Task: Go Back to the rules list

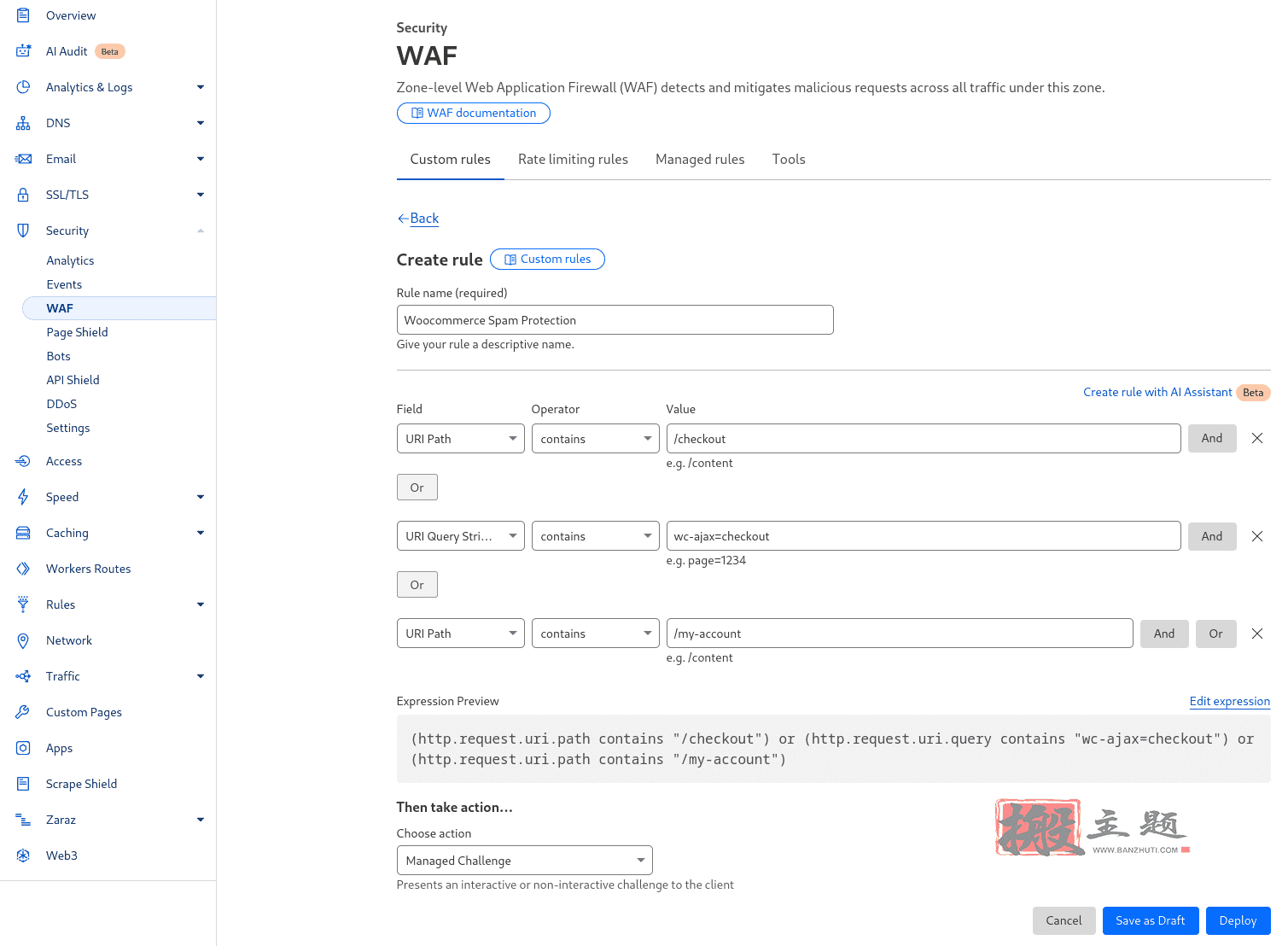Action: [418, 219]
